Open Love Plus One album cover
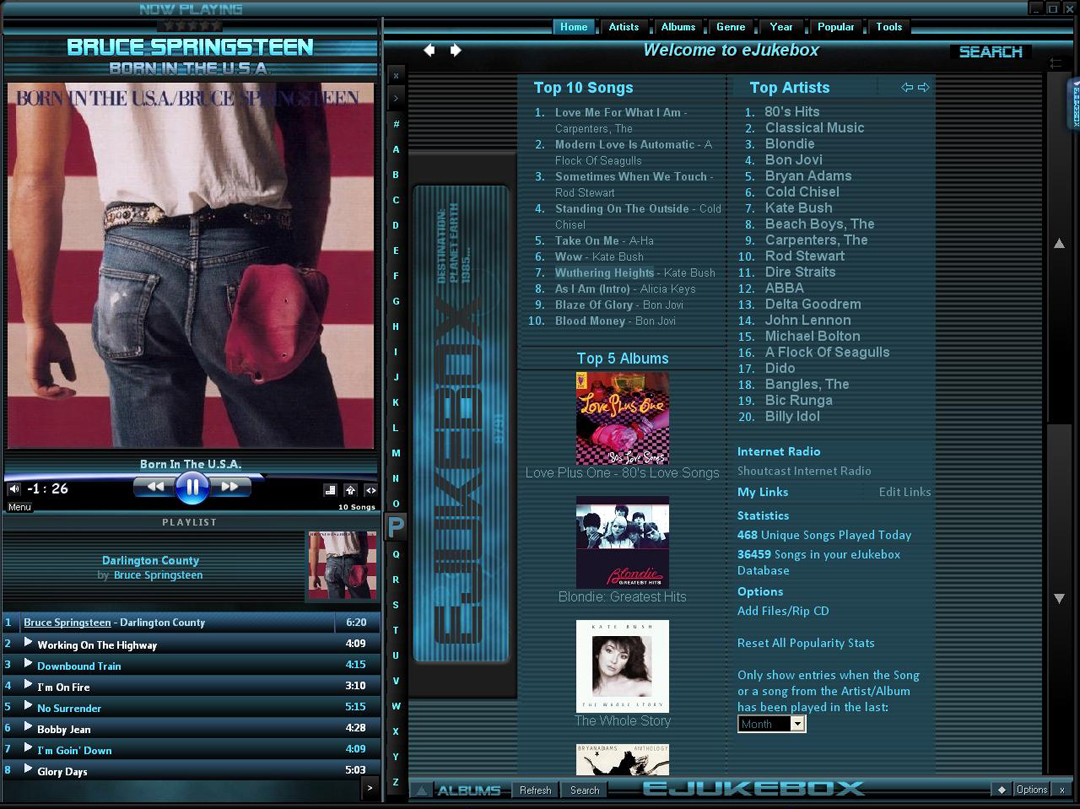 pos(623,419)
